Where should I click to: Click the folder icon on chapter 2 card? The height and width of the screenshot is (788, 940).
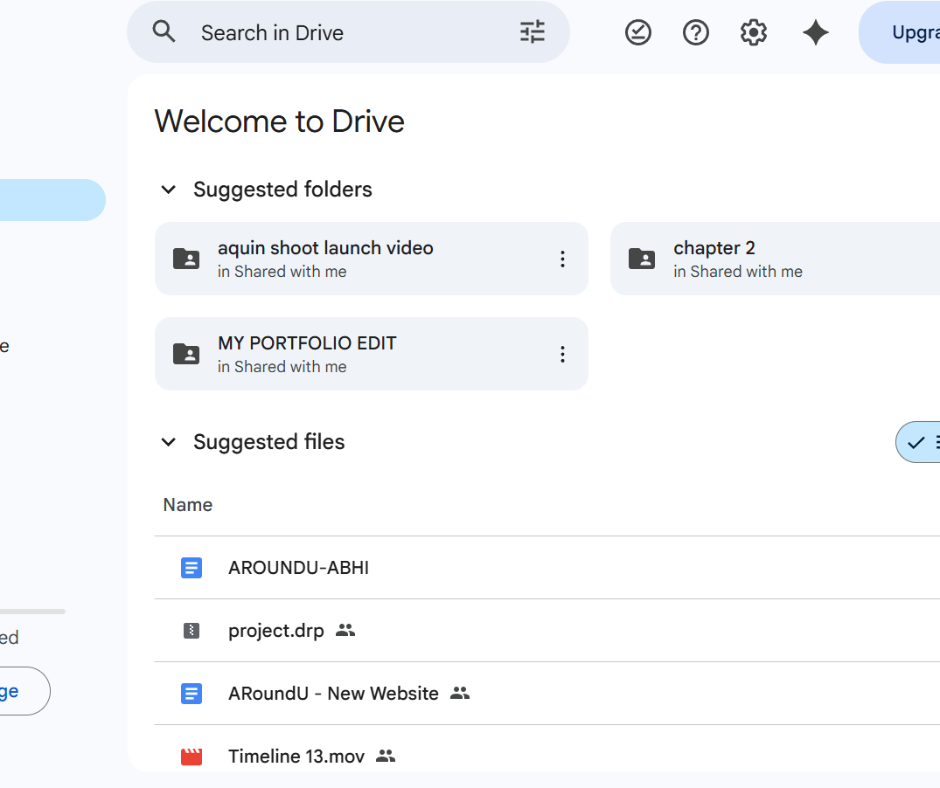(x=642, y=258)
